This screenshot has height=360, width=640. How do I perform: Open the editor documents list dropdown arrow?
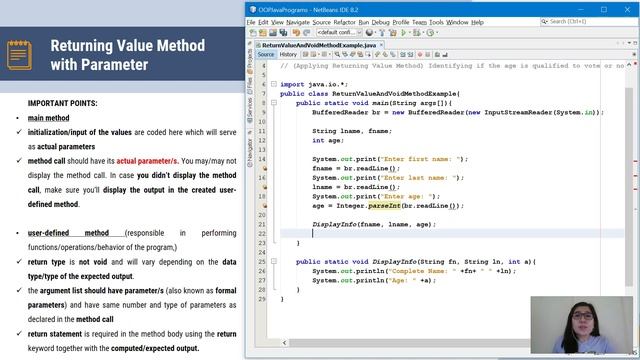click(x=629, y=43)
